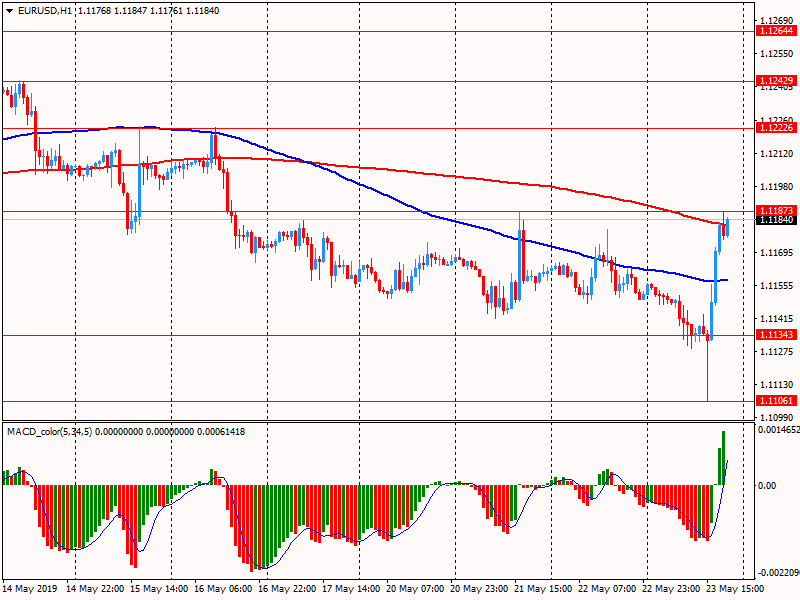
Task: Click the 1.10990 price scale value
Action: (777, 417)
